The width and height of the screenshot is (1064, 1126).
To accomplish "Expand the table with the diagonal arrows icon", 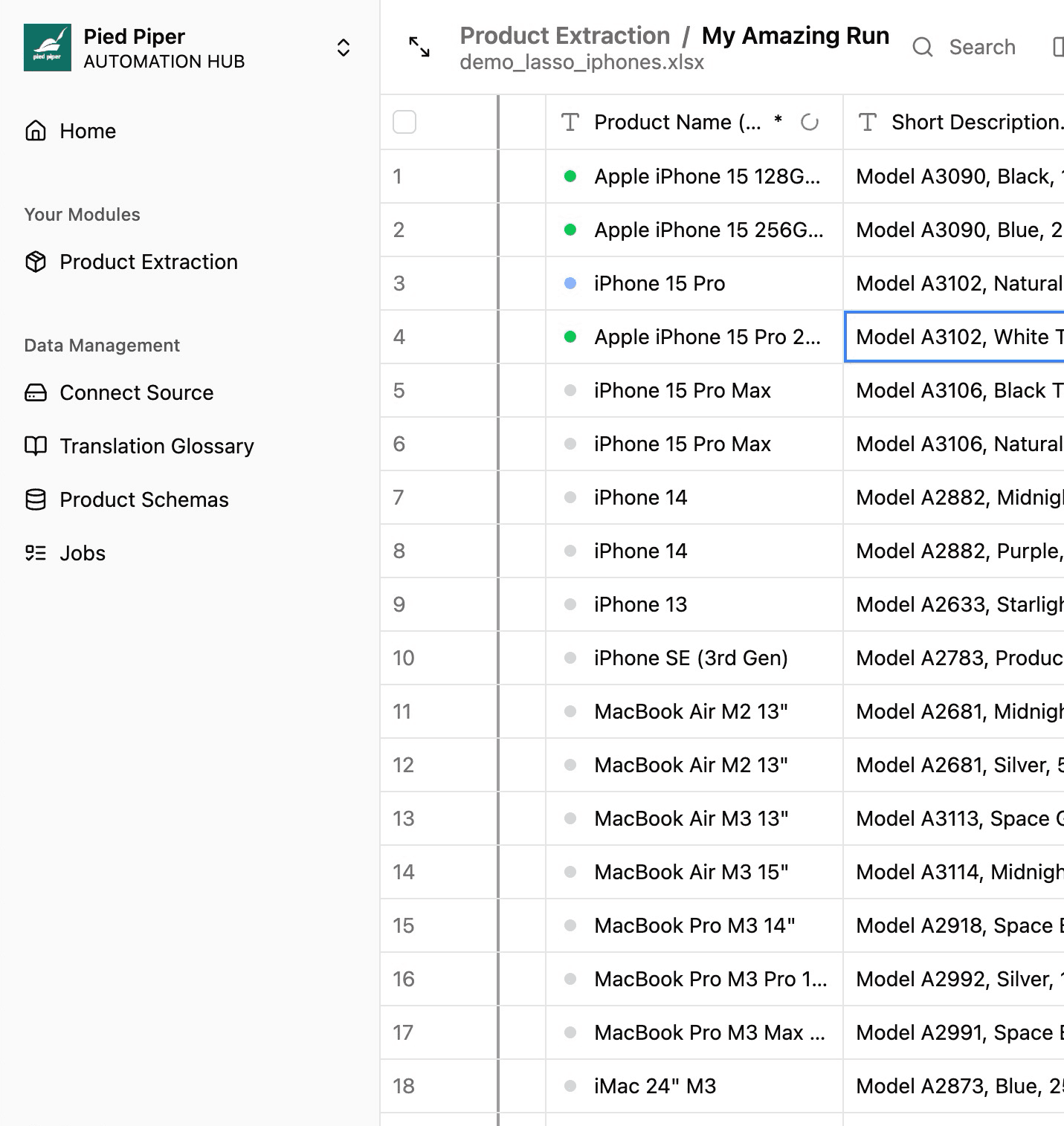I will click(420, 47).
